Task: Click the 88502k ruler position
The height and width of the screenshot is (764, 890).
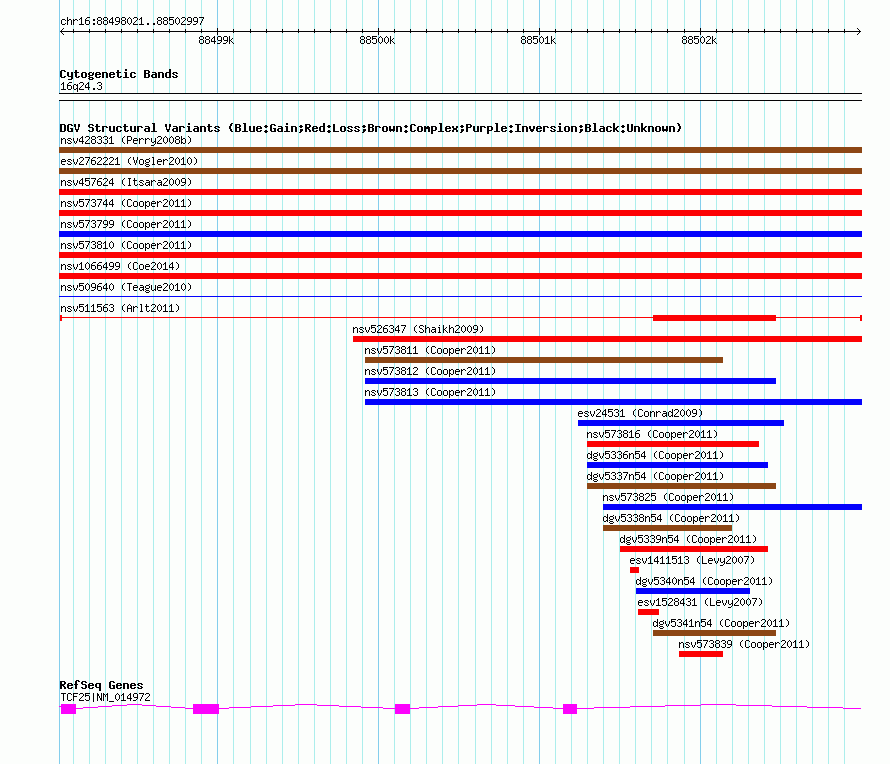Action: pos(699,40)
